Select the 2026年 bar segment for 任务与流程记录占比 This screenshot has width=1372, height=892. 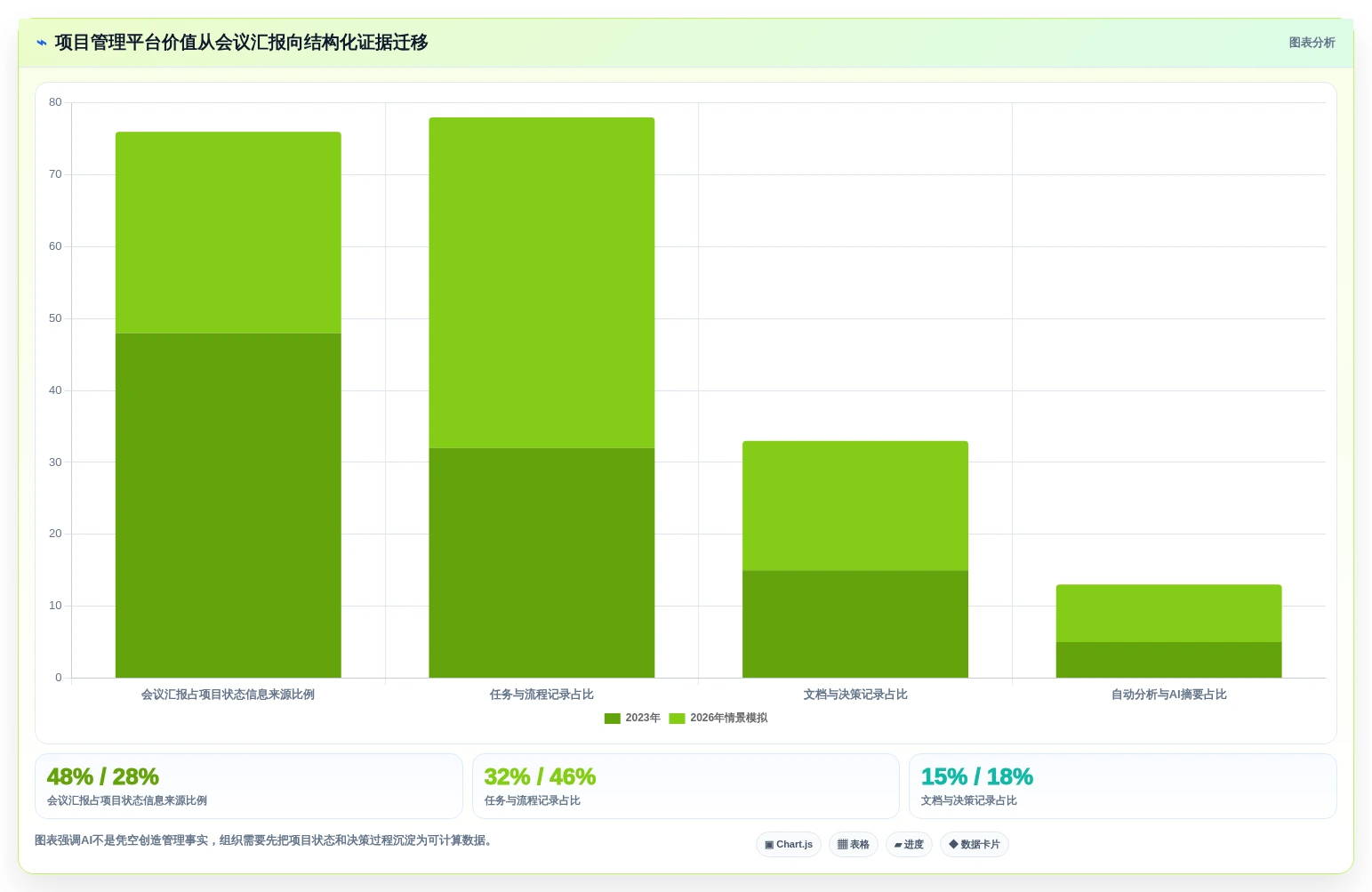pyautogui.click(x=542, y=283)
